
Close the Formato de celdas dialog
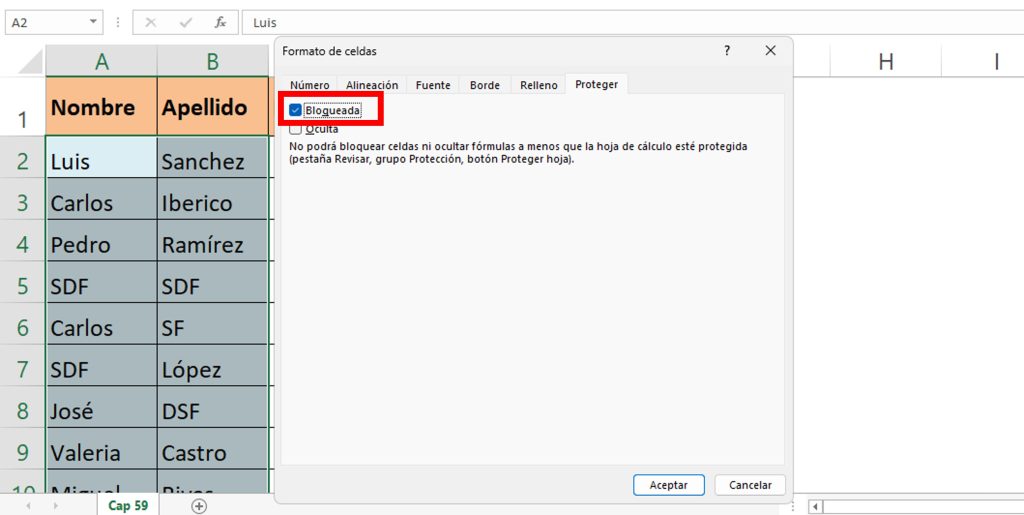[x=770, y=51]
